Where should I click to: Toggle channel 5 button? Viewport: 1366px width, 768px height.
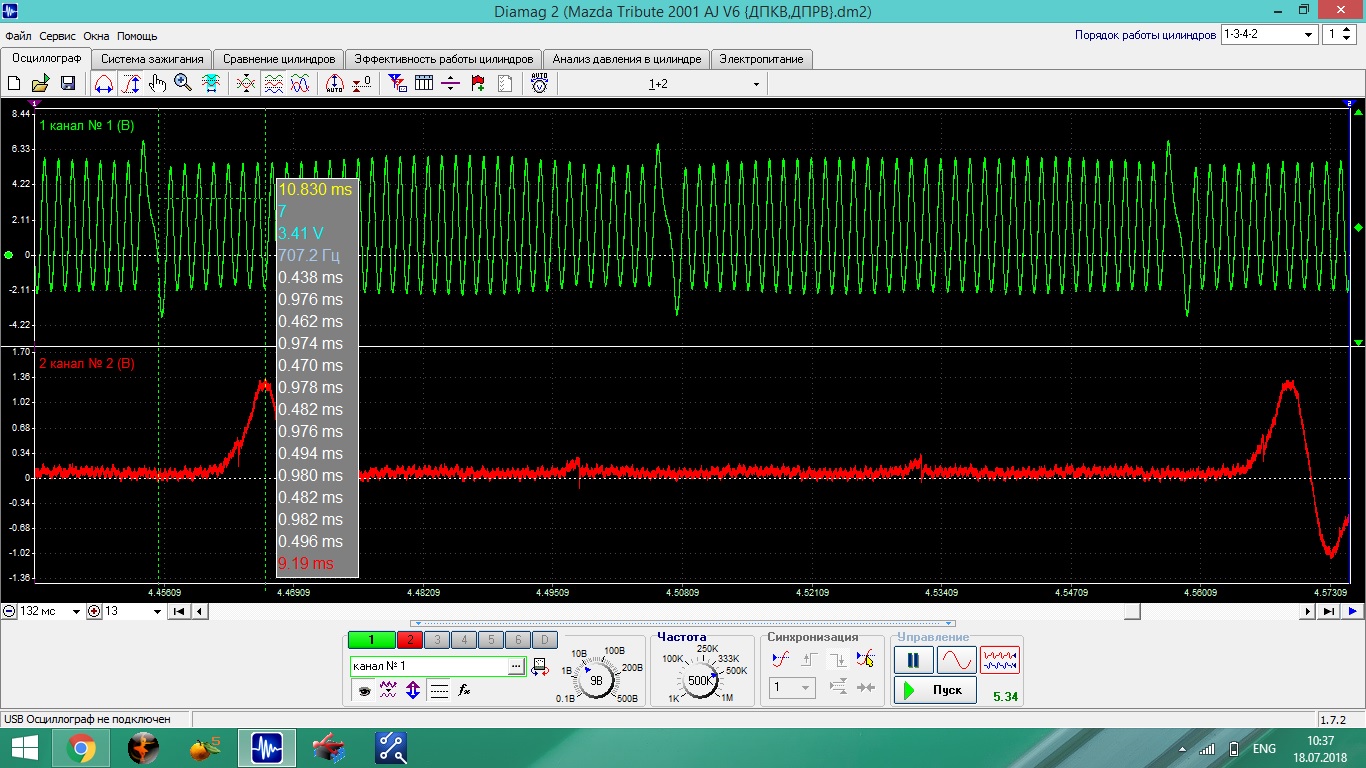coord(490,640)
